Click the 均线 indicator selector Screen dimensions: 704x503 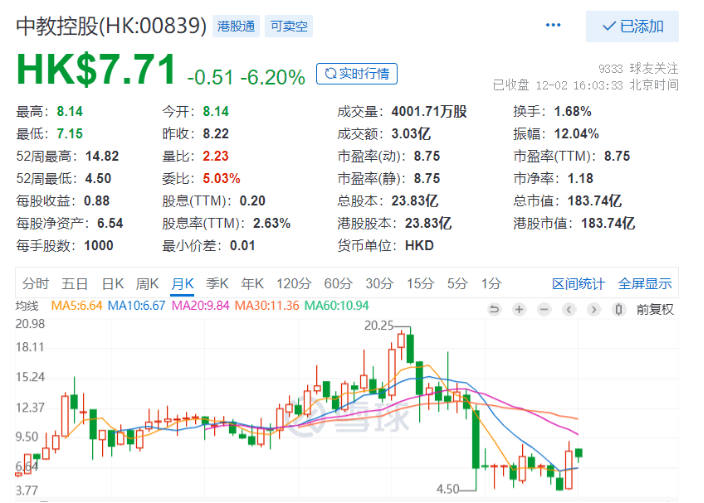pos(29,306)
